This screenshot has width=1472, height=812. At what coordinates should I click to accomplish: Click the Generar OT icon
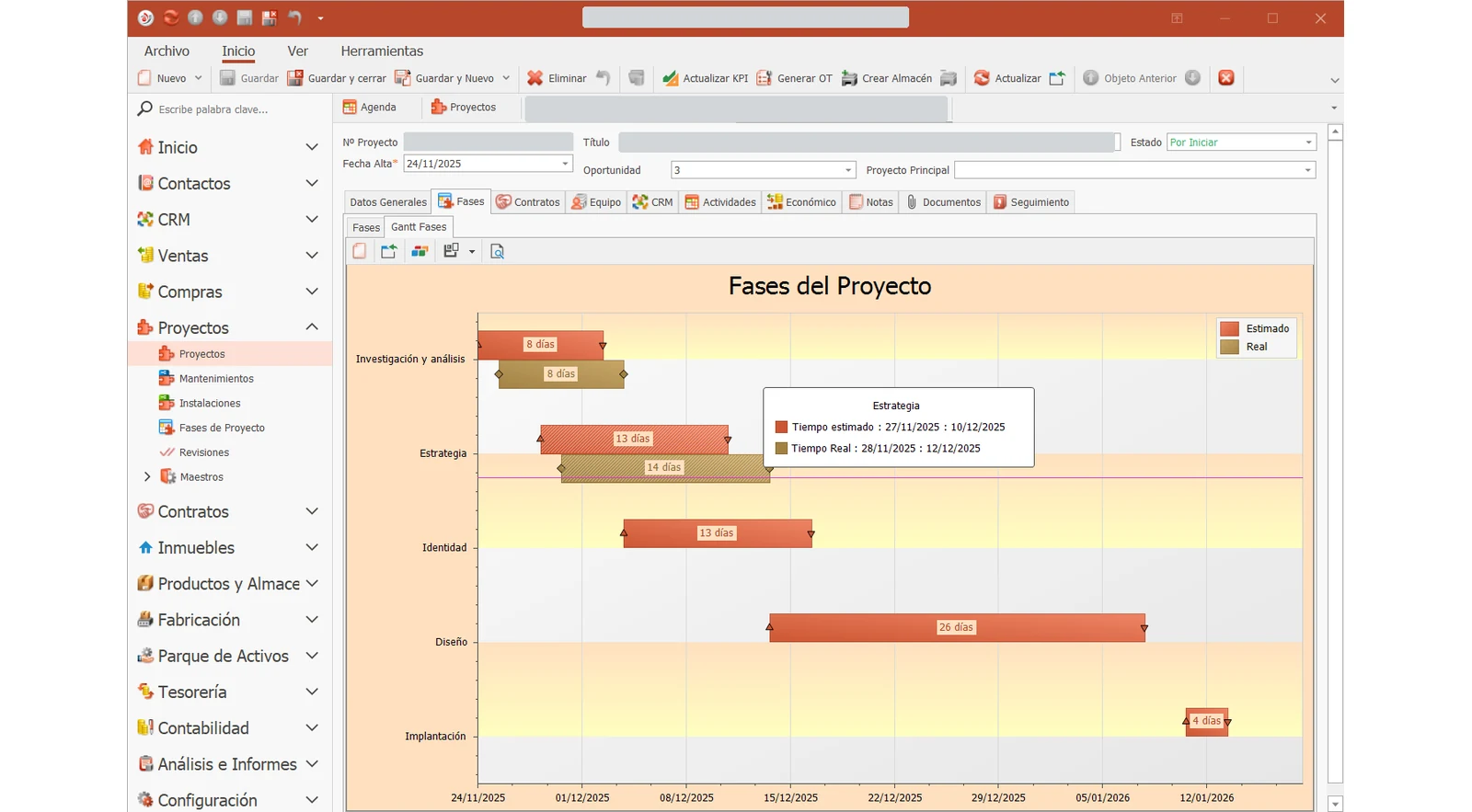(x=765, y=78)
